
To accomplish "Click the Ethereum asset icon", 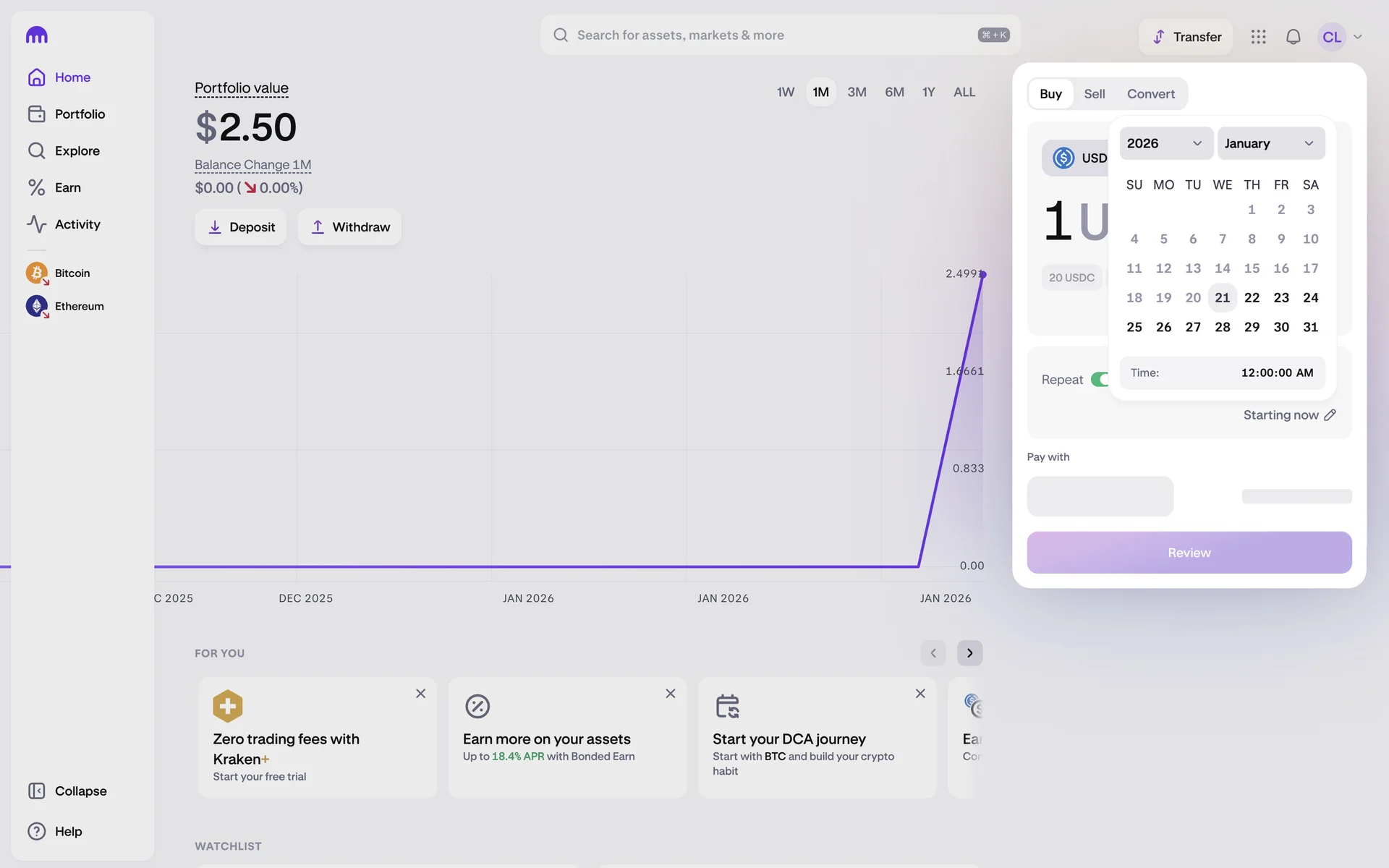I will click(x=36, y=306).
